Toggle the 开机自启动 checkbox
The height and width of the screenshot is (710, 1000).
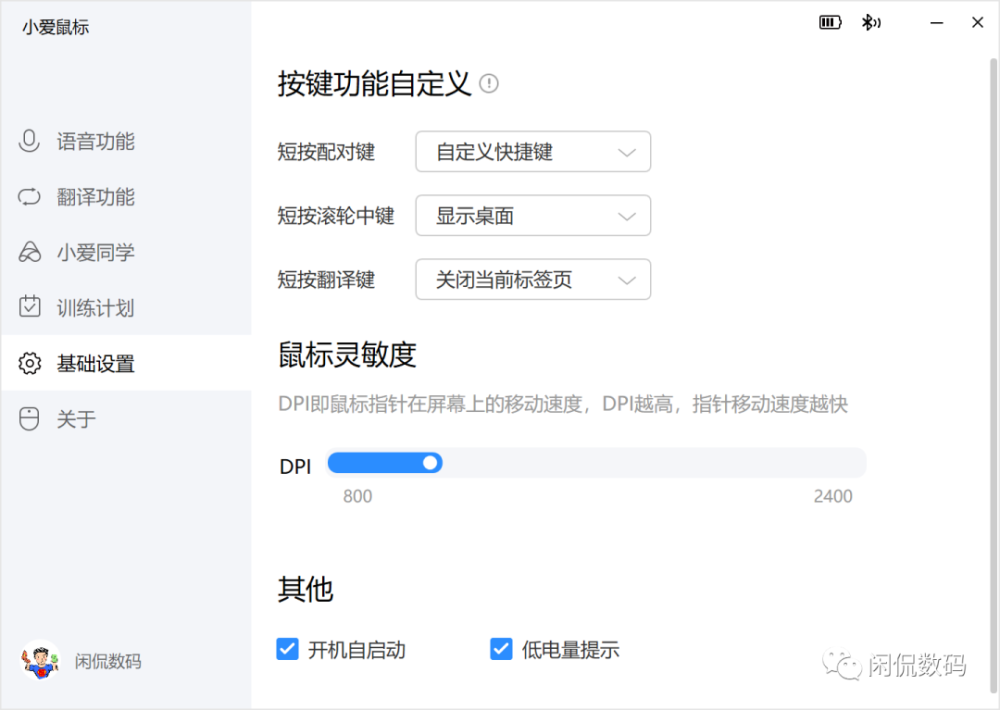click(288, 649)
